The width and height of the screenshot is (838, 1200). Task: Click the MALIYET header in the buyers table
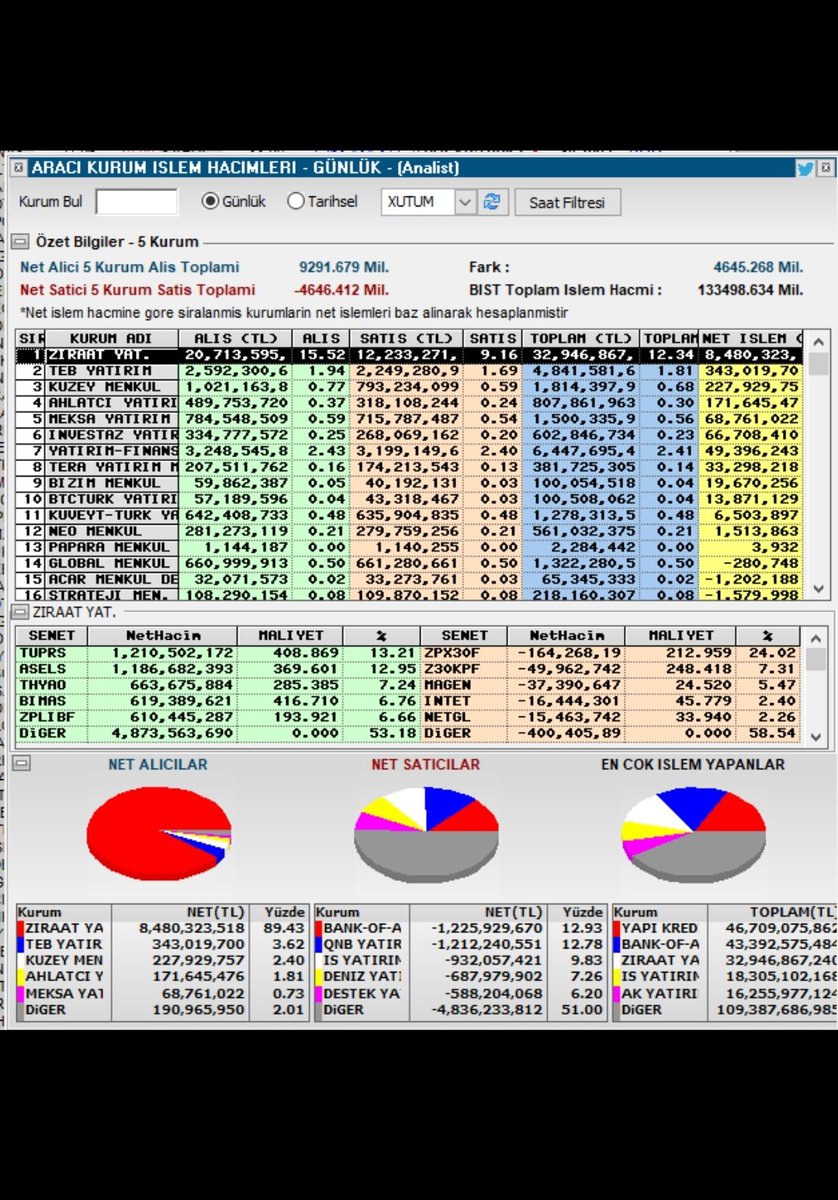click(x=290, y=636)
